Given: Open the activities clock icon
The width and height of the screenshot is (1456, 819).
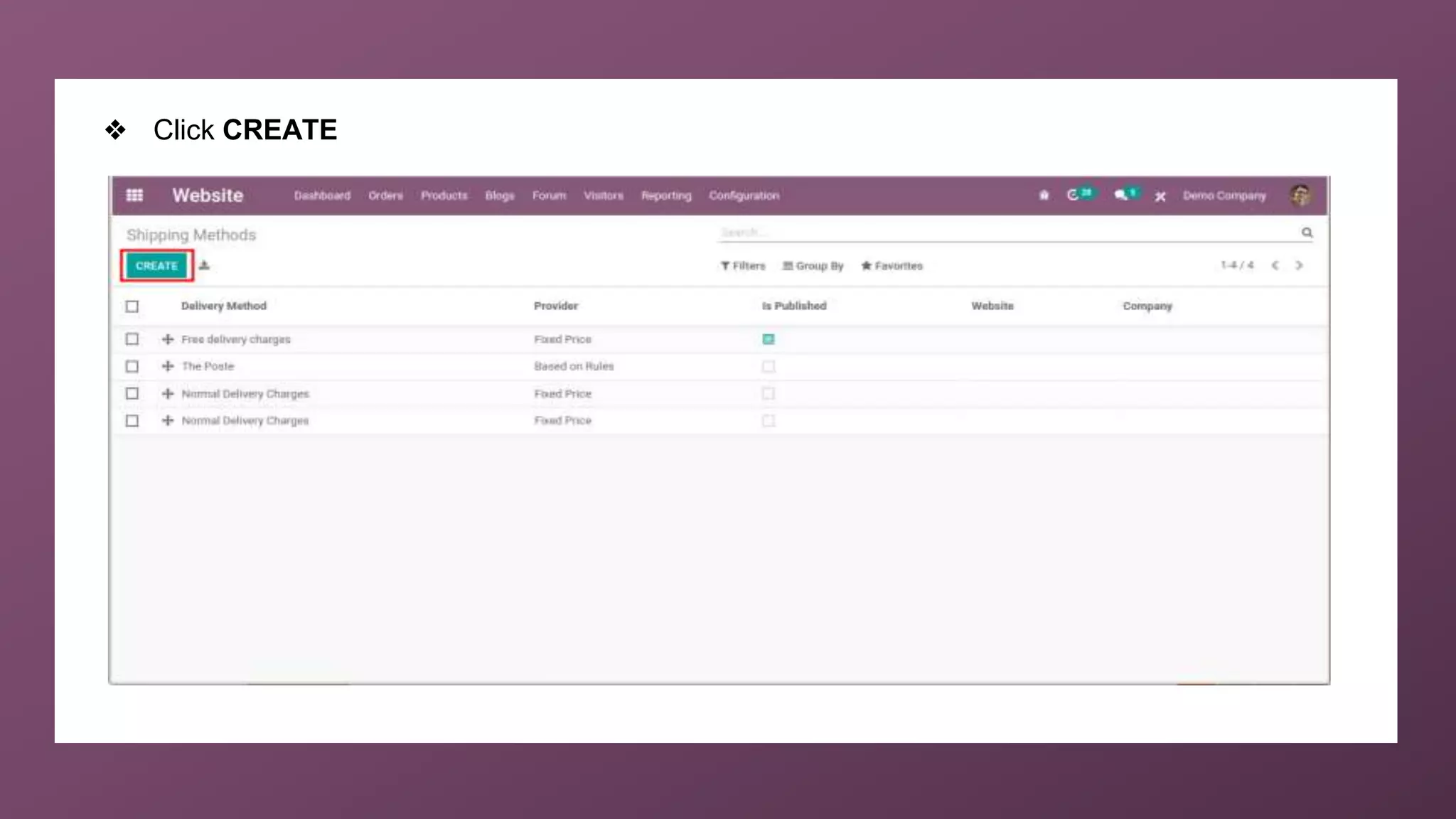Looking at the screenshot, I should tap(1074, 195).
